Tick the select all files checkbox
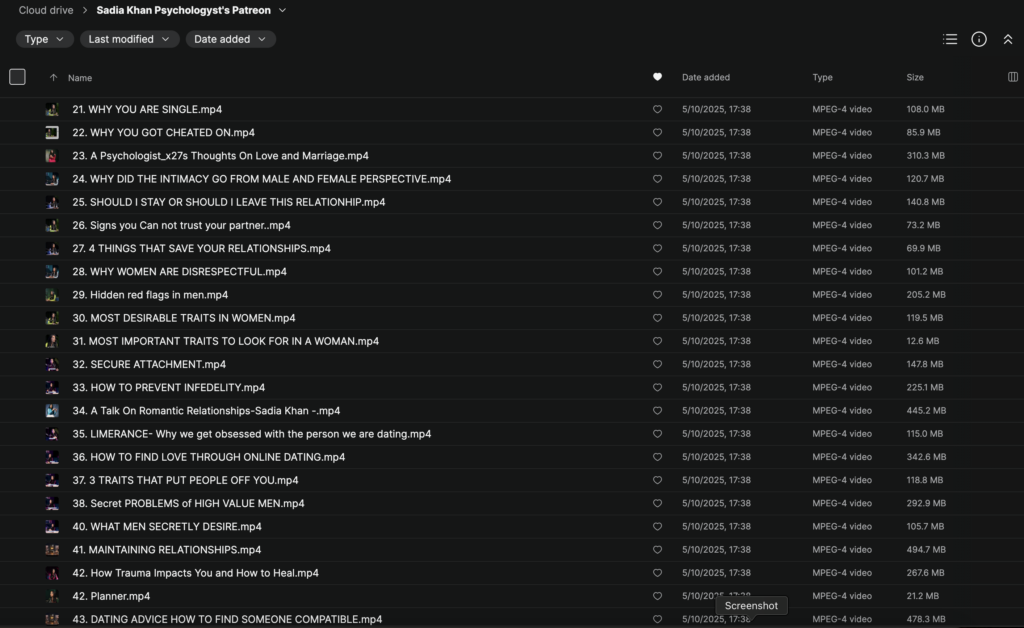 [17, 77]
